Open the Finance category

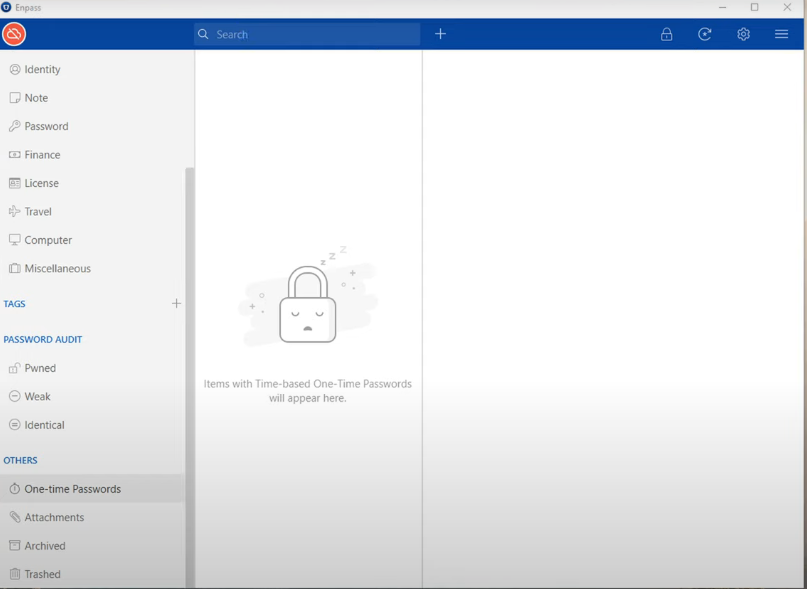(42, 154)
